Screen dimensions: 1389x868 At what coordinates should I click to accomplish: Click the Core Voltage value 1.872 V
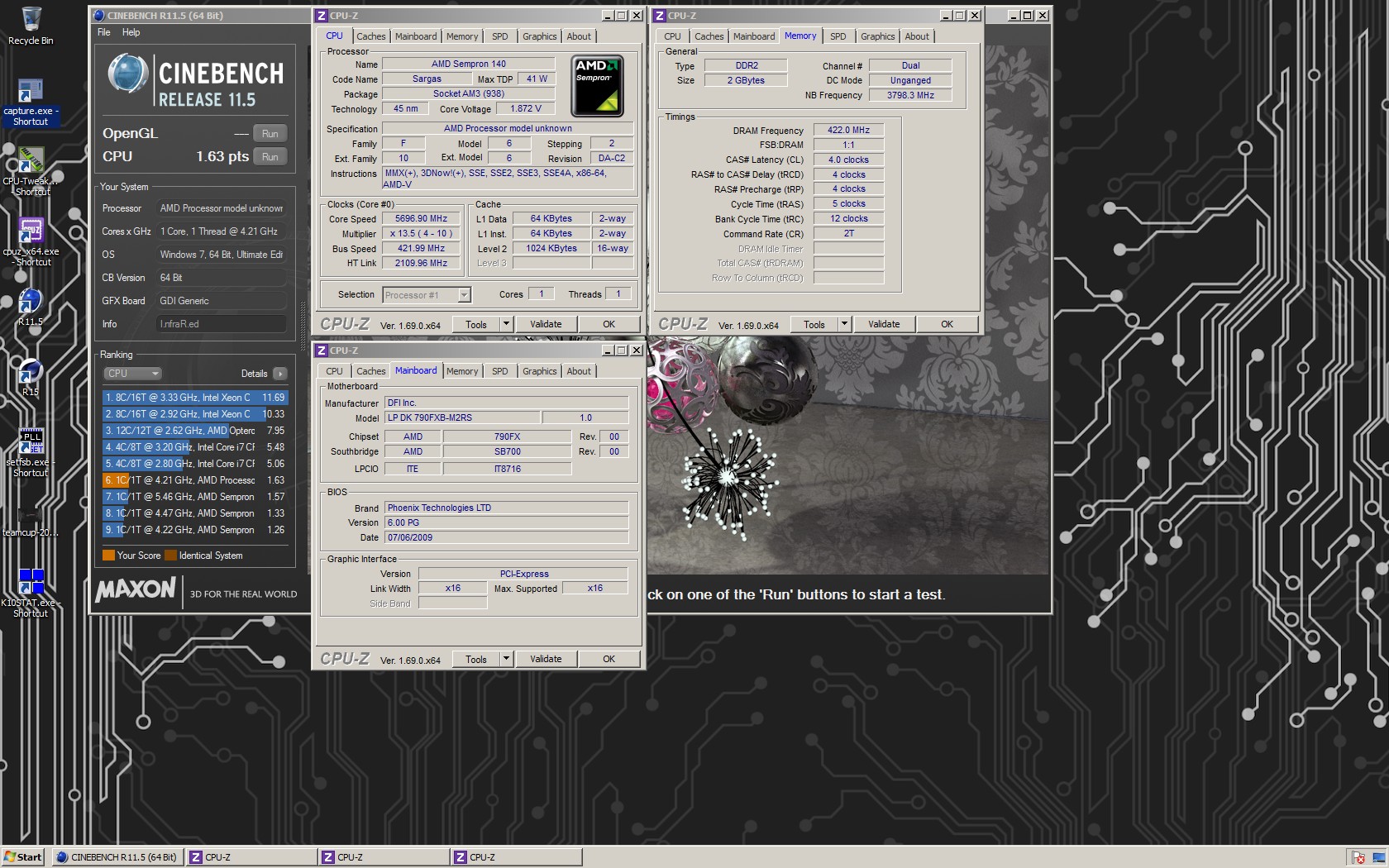pos(526,109)
